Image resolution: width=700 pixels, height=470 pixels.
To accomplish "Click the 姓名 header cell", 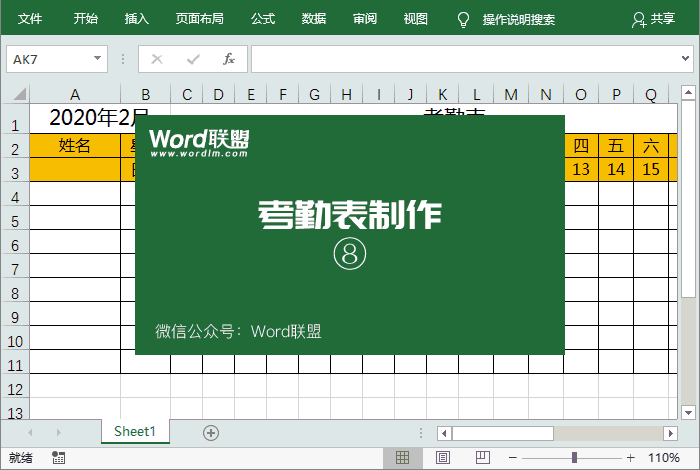I will point(75,146).
